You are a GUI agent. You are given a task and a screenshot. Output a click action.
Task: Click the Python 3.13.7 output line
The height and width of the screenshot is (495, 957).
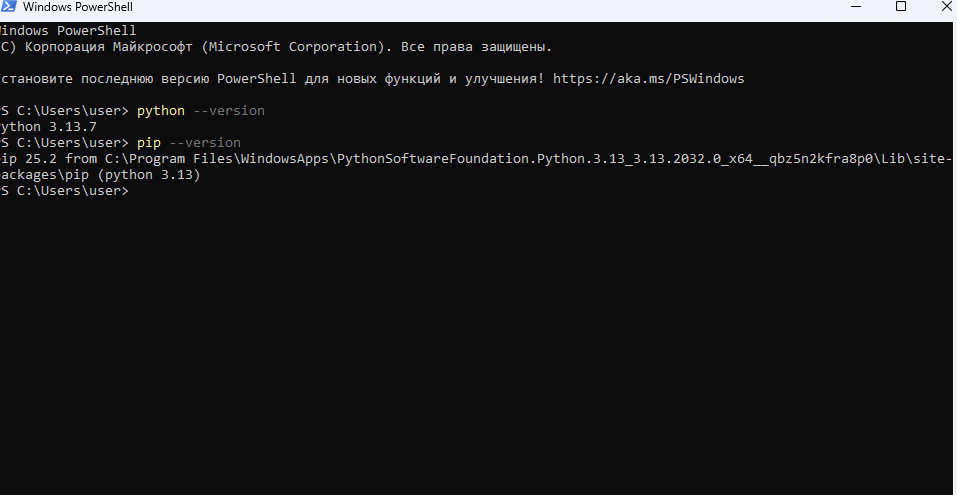48,127
